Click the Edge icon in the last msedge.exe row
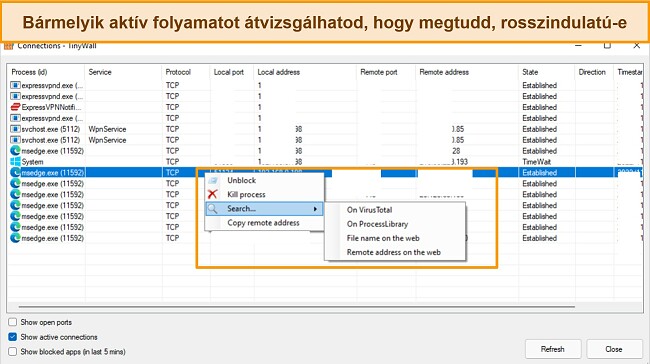Image resolution: width=650 pixels, height=364 pixels. [x=15, y=238]
